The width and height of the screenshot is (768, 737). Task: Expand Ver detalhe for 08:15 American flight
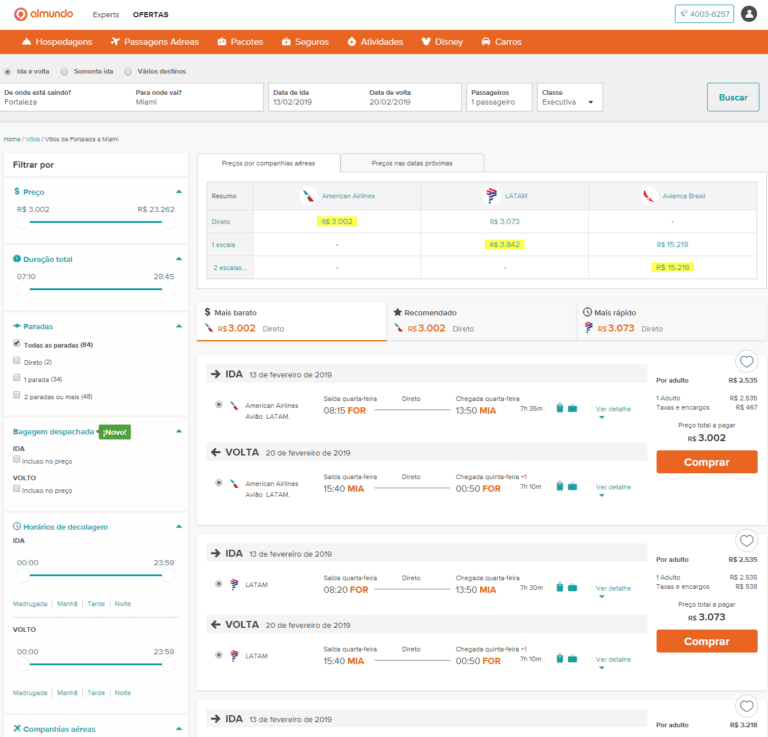[613, 411]
